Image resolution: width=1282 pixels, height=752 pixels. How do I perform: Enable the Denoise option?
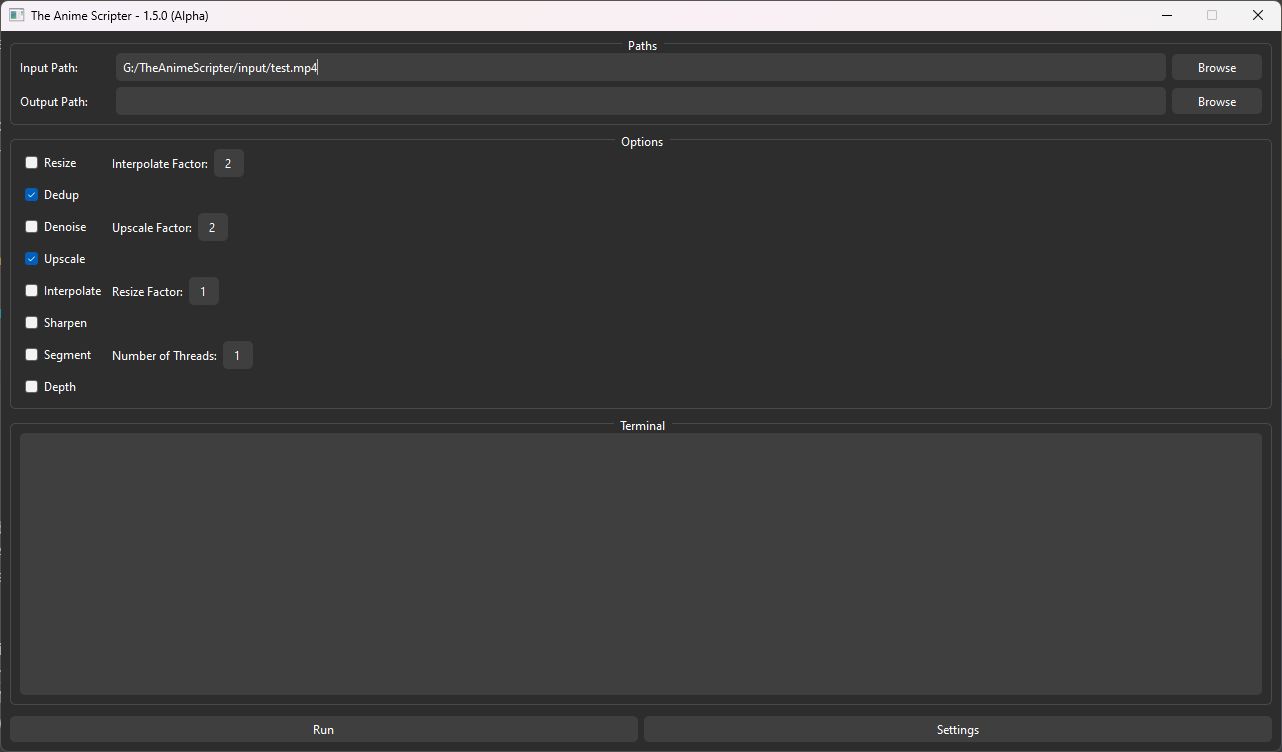(31, 226)
